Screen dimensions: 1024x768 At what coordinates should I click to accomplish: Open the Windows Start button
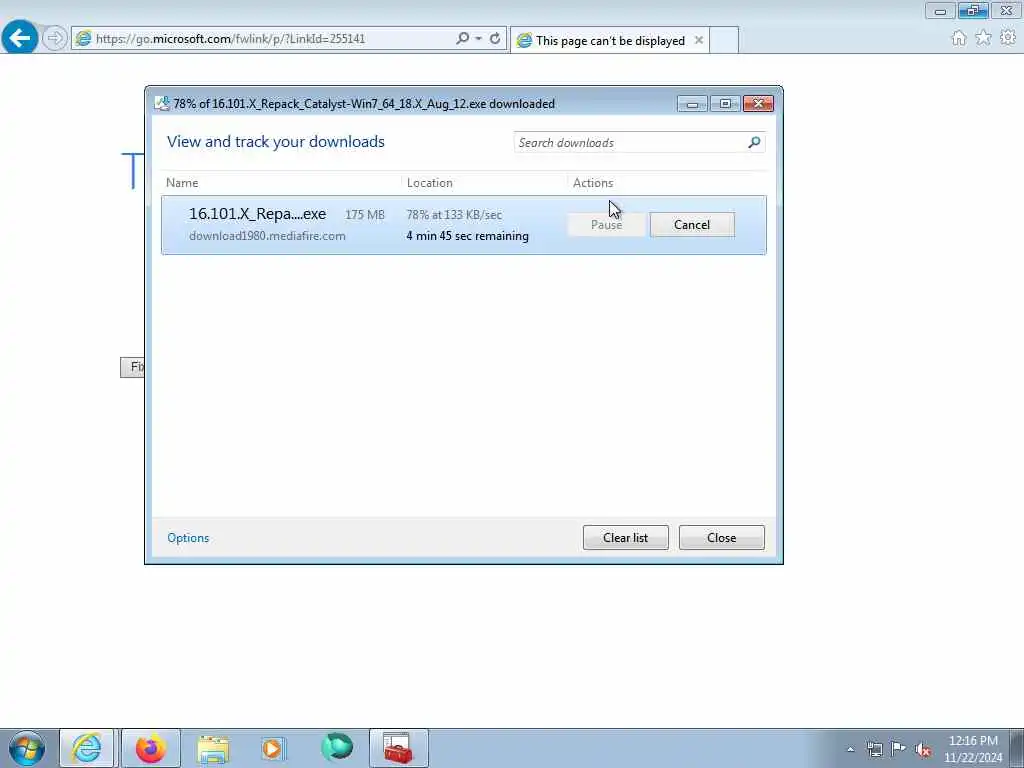tap(27, 748)
